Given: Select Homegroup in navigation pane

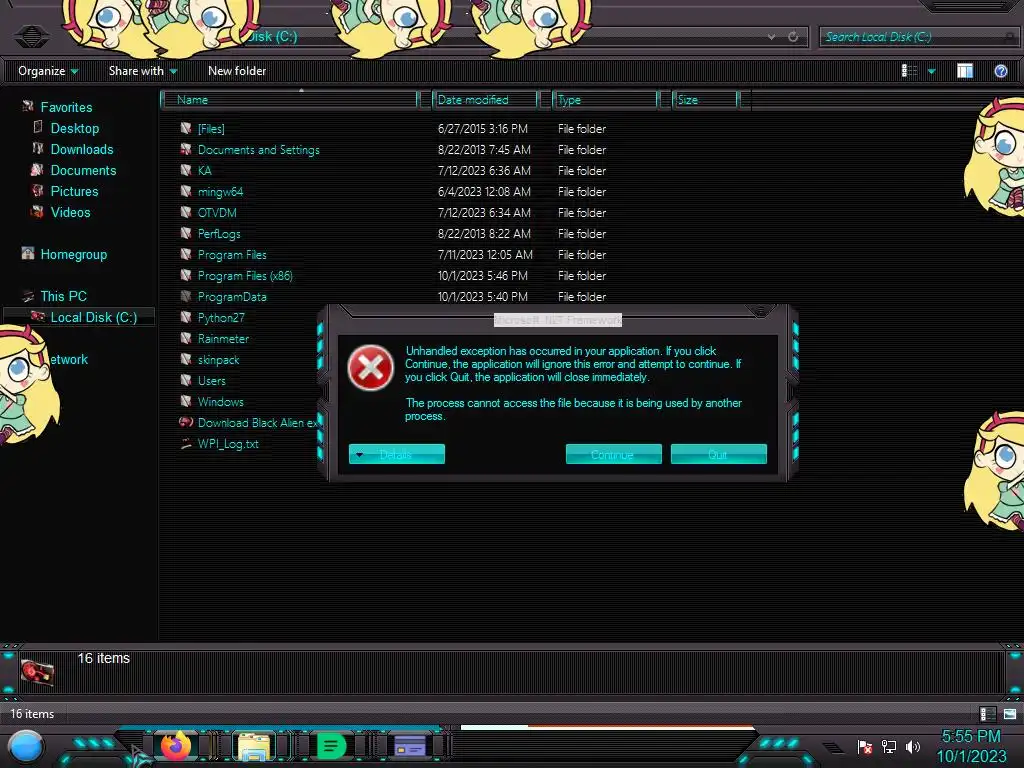Looking at the screenshot, I should coord(74,255).
